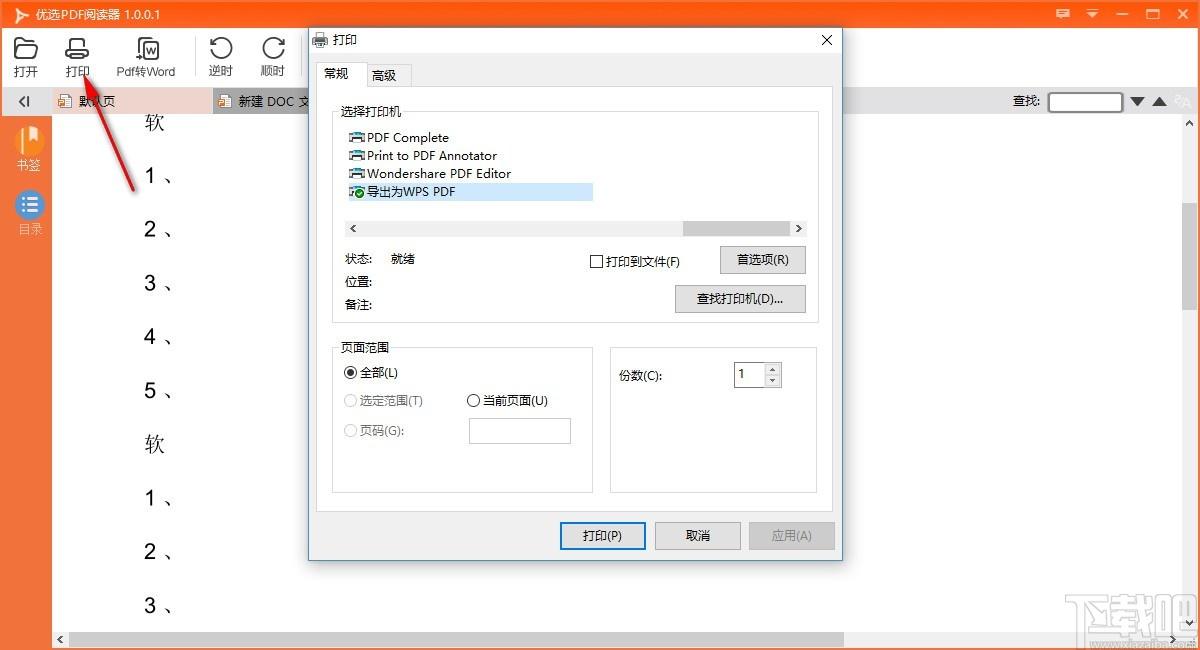The height and width of the screenshot is (650, 1200).
Task: Find previous match with the up triangle
Action: [1160, 101]
